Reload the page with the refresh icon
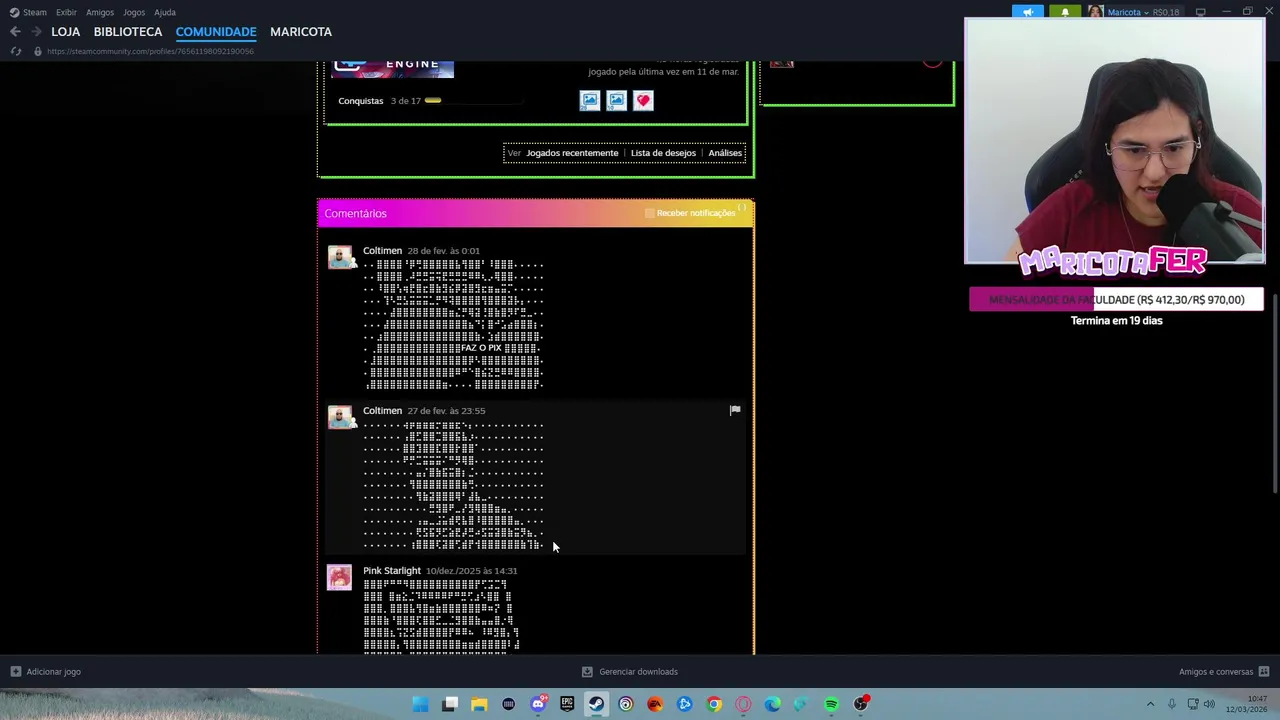 16,51
